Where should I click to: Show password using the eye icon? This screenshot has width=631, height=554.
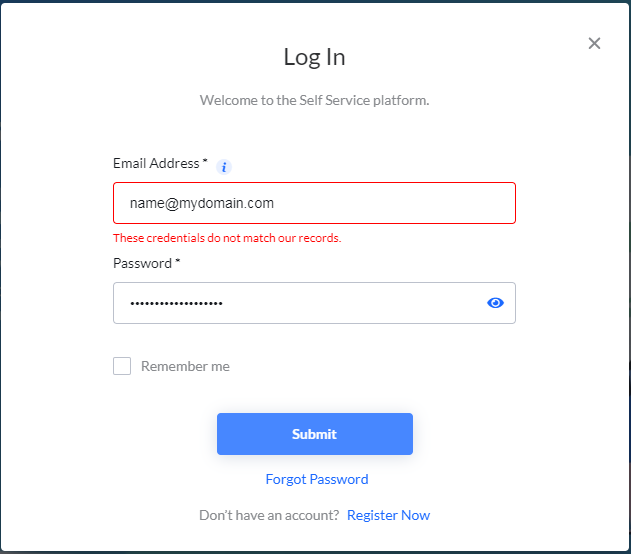(495, 303)
